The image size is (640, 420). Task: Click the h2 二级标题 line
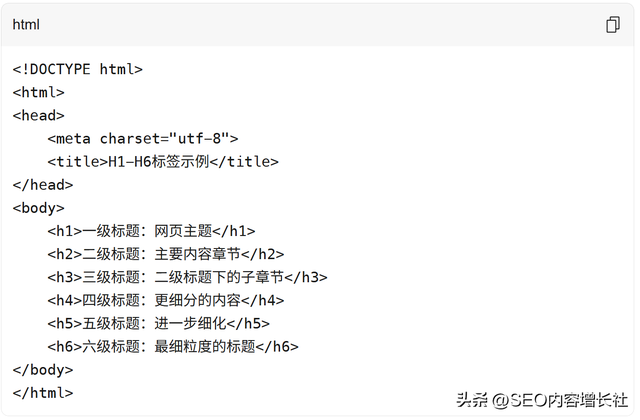(166, 254)
